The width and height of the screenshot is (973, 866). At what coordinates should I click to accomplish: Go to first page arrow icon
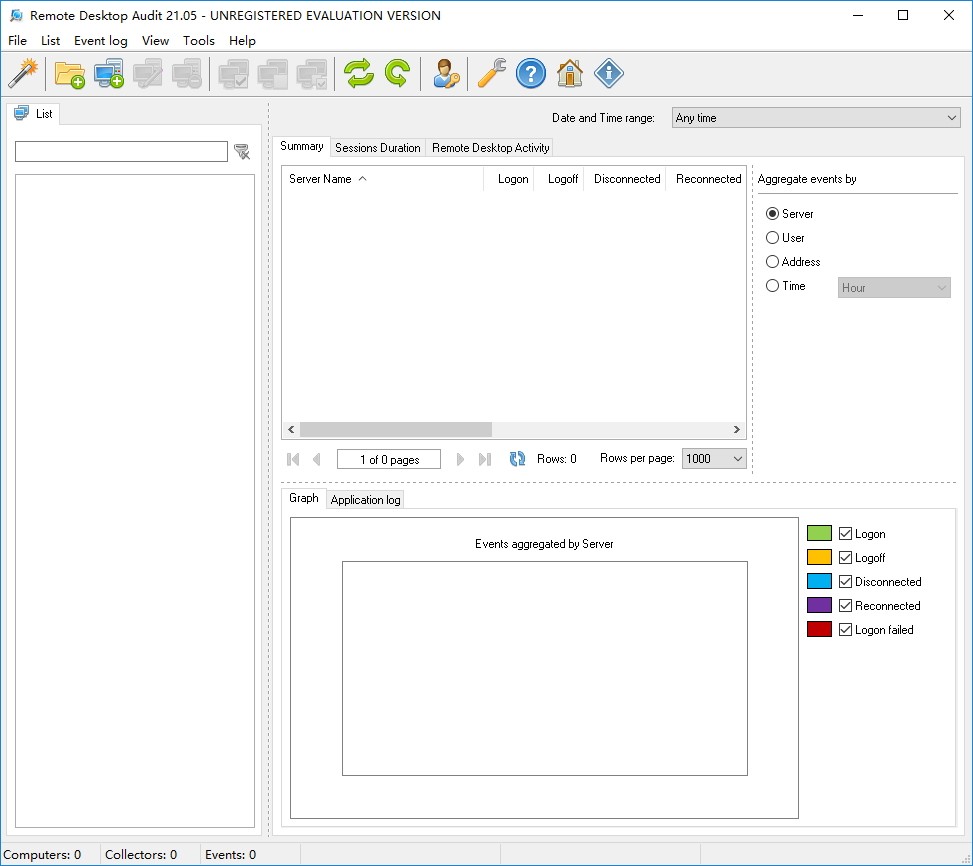point(293,459)
